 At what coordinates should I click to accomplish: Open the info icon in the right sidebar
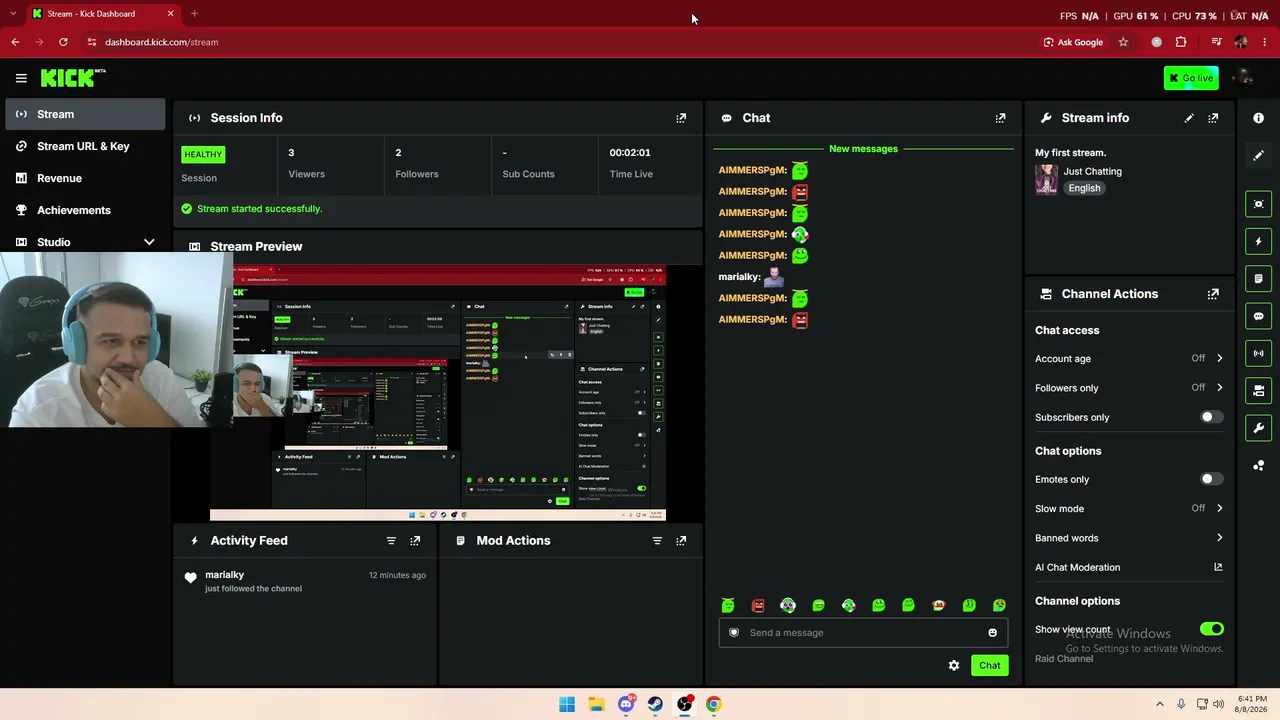(x=1259, y=118)
